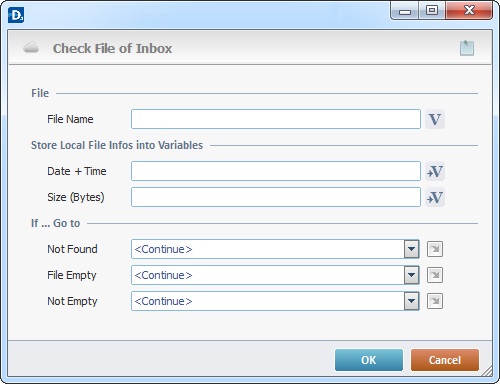Click the jump-to-step icon beside Not Found
Screen dimensions: 500x384
click(x=435, y=249)
